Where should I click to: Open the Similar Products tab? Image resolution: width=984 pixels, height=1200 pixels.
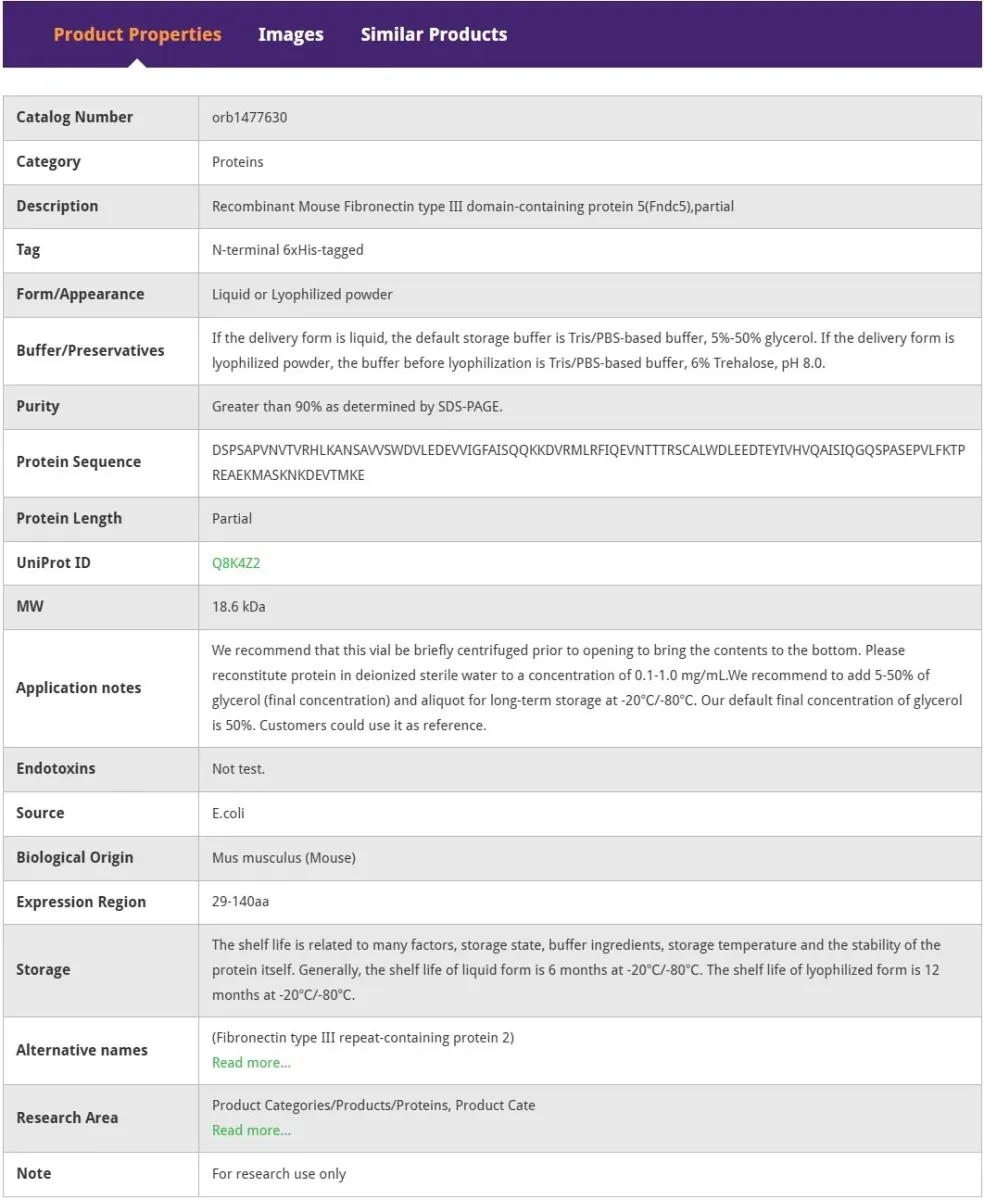tap(434, 34)
